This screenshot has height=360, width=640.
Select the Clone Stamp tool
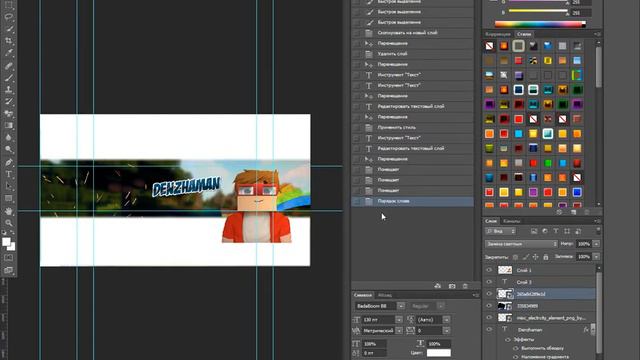(9, 89)
